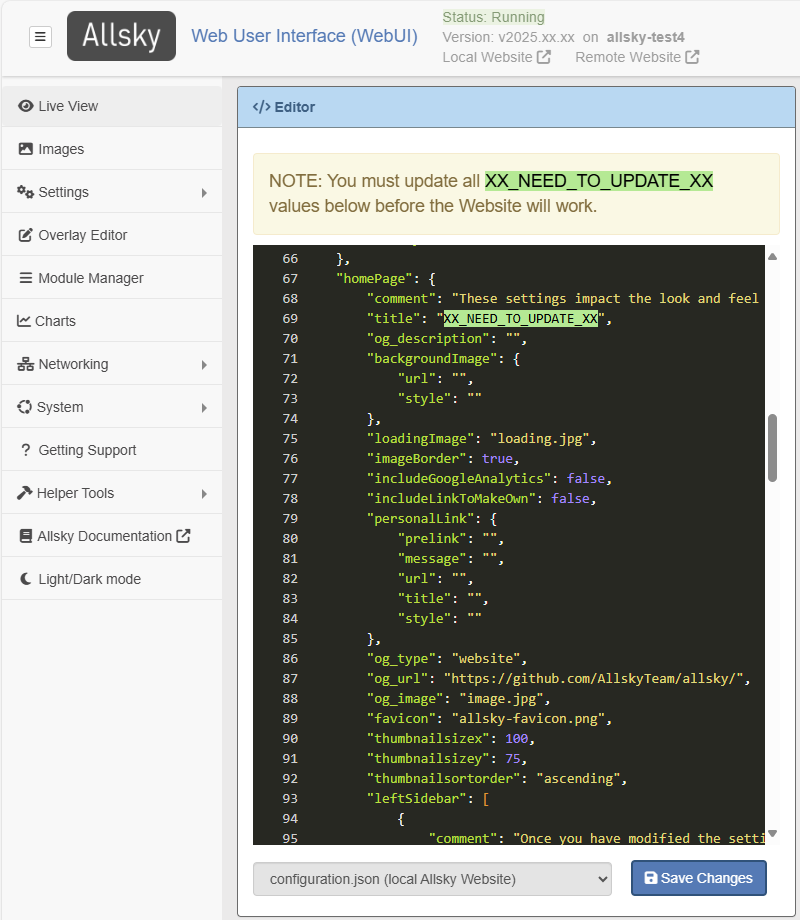The height and width of the screenshot is (920, 800).
Task: Click the XX_NEED_TO_UPDATE_XX title value in editor
Action: pyautogui.click(x=520, y=319)
